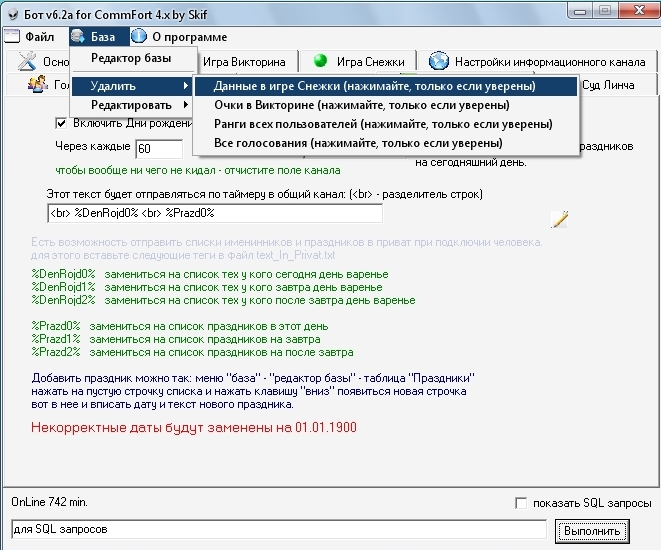The width and height of the screenshot is (661, 550).
Task: Click the info icon beside О программе
Action: click(x=138, y=37)
